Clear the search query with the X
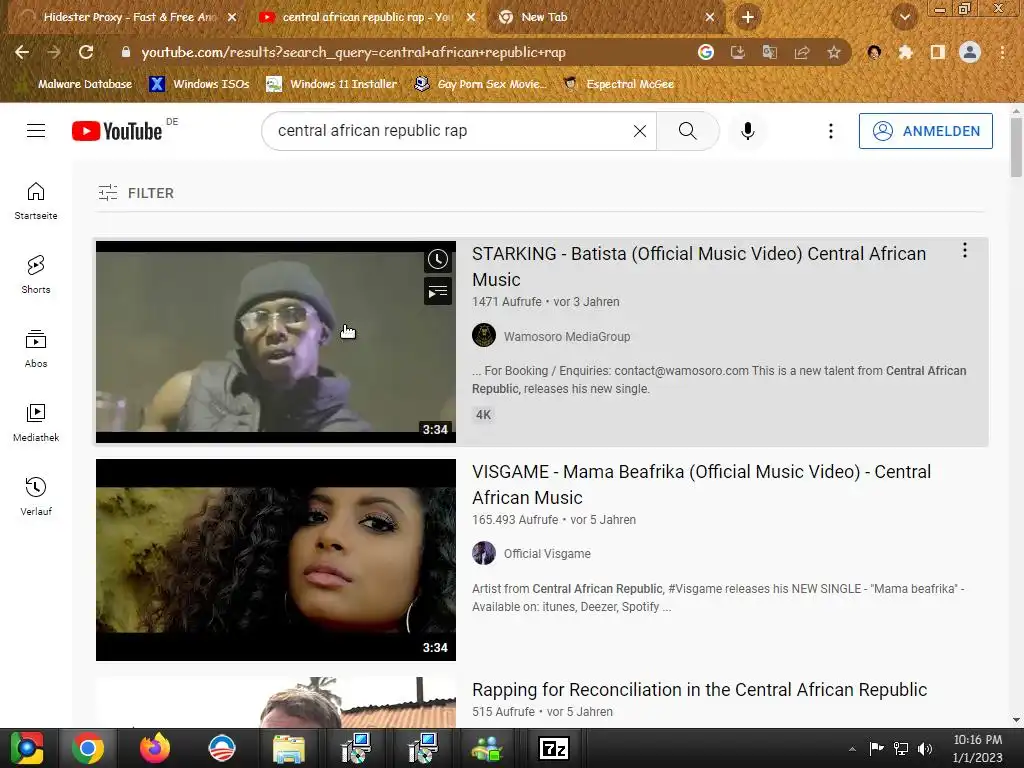Image resolution: width=1024 pixels, height=768 pixels. coord(640,131)
